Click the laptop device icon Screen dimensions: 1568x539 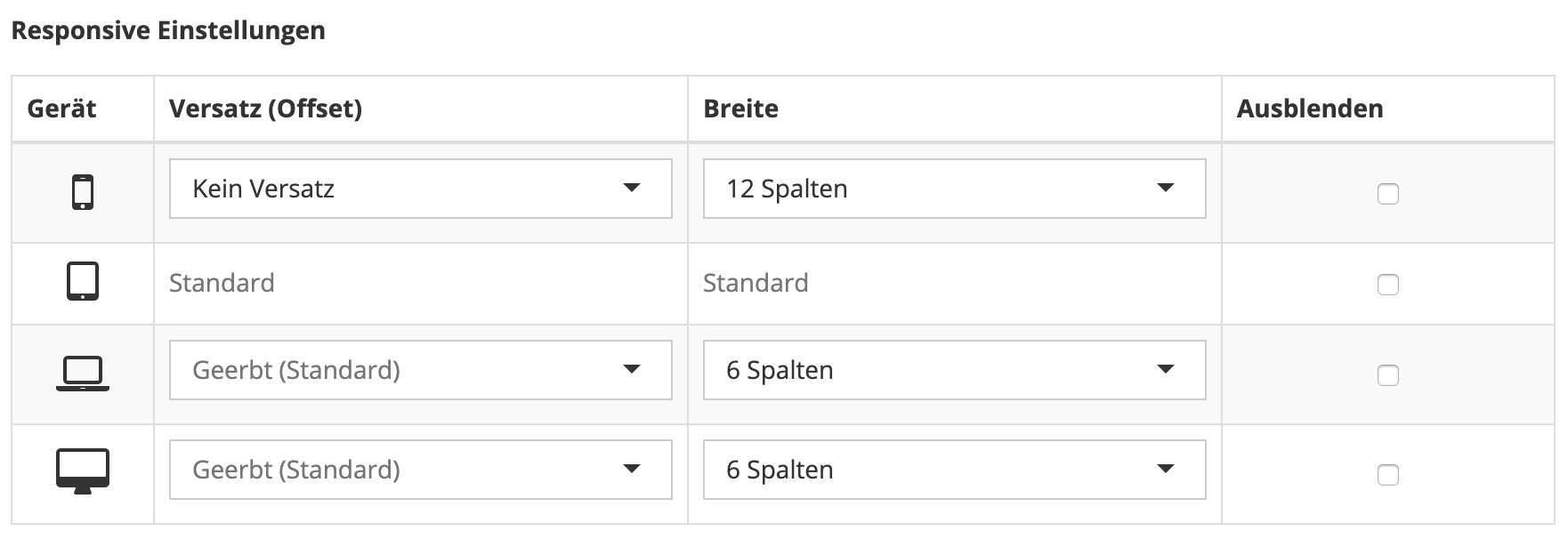[83, 374]
